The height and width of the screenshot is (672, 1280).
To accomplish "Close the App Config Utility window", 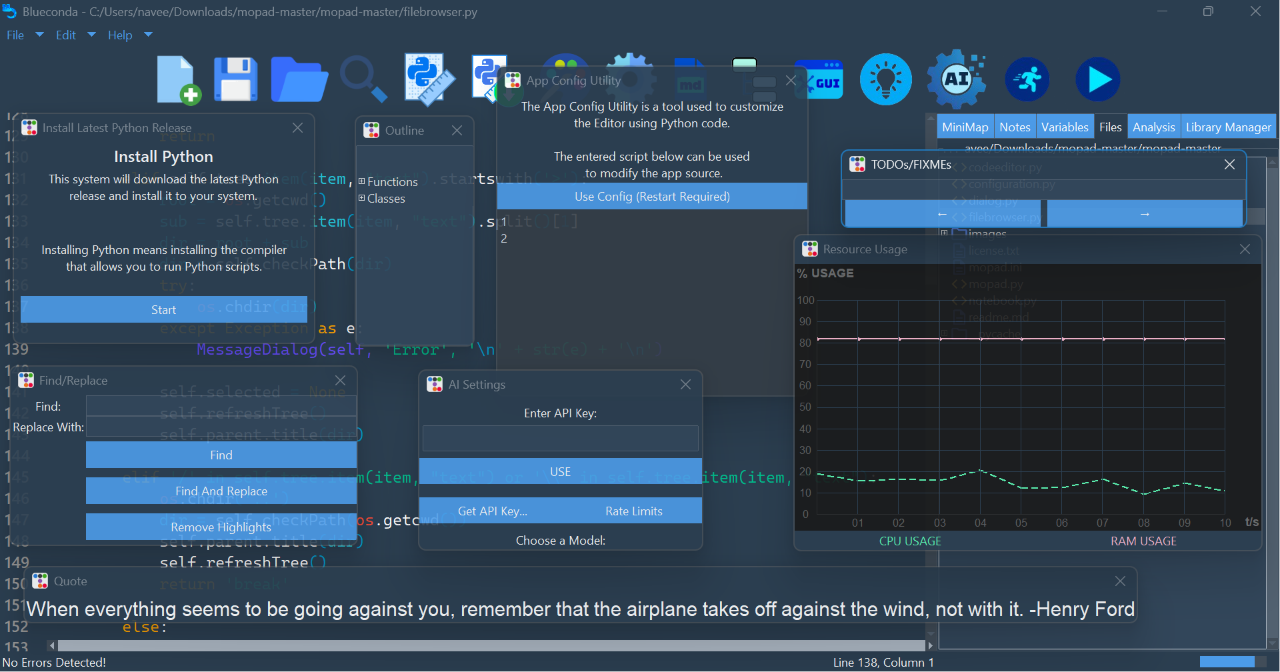I will (x=790, y=81).
